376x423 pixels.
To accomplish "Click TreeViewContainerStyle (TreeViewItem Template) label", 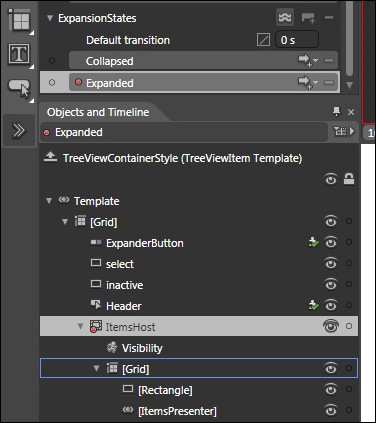I will tap(183, 158).
